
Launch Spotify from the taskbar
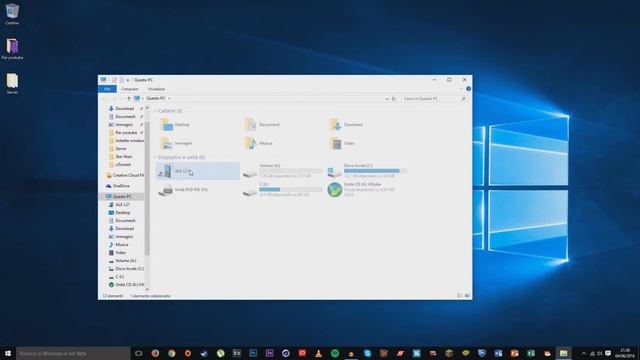[x=335, y=353]
